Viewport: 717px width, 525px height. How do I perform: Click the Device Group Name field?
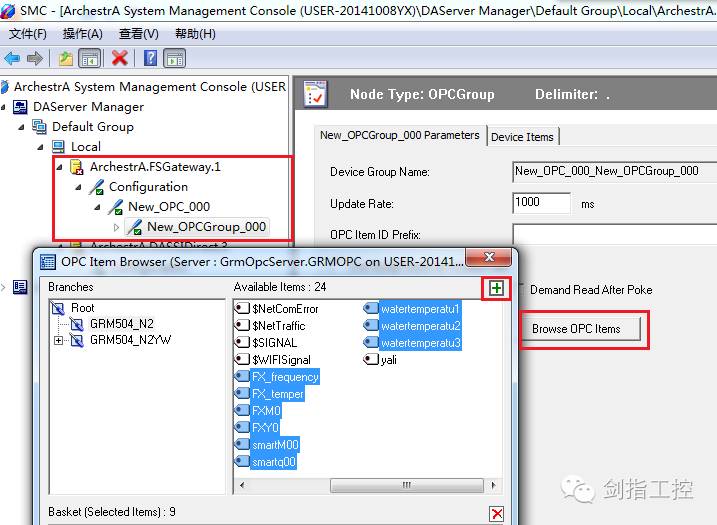tap(615, 171)
